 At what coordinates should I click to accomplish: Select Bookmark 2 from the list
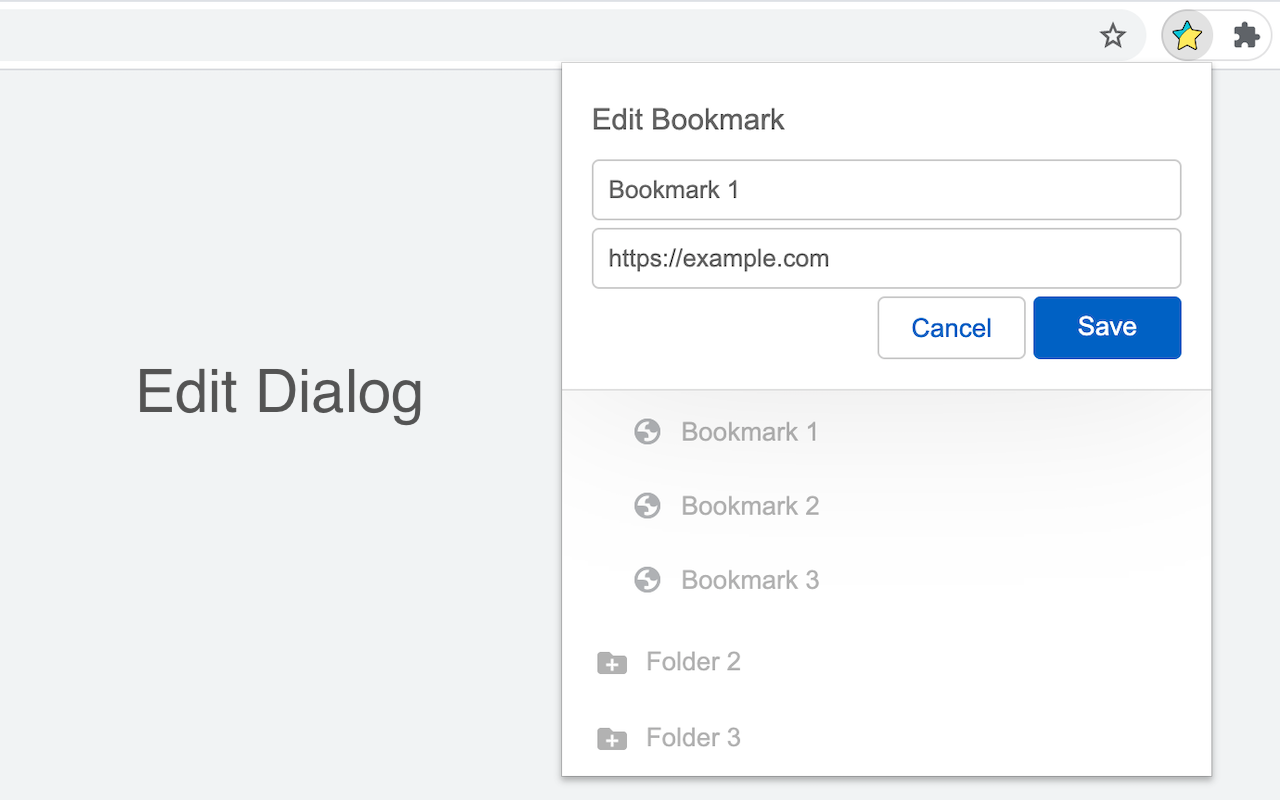pyautogui.click(x=749, y=505)
